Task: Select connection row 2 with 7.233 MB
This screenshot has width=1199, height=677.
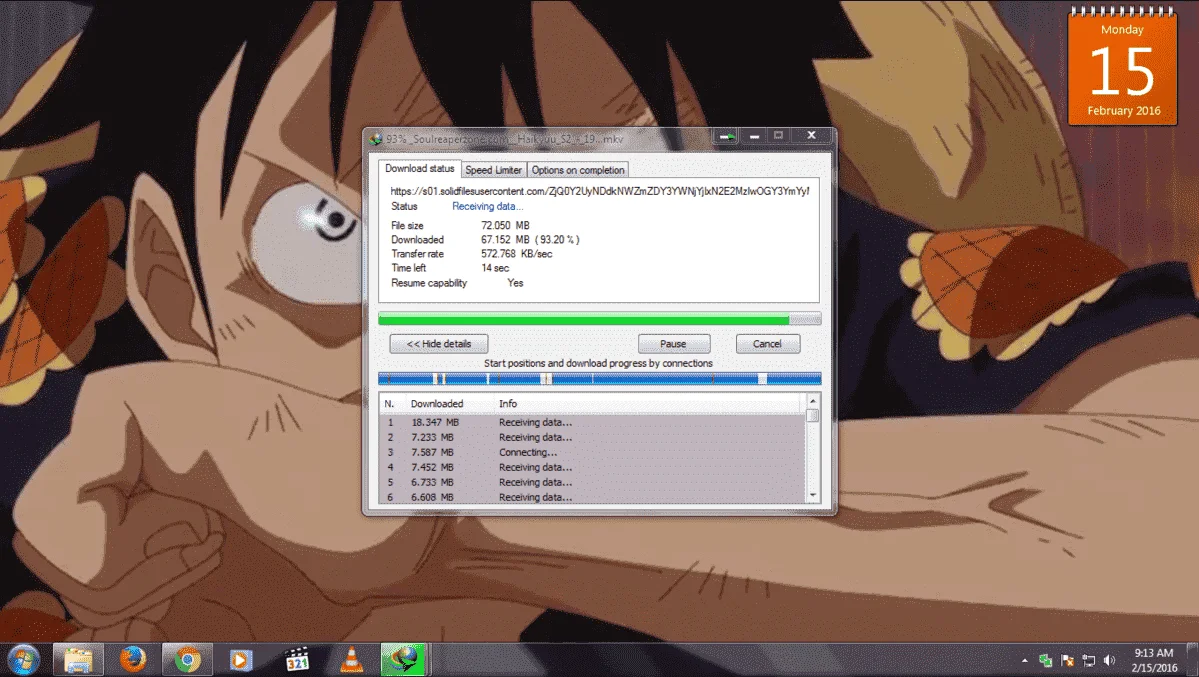Action: (x=593, y=438)
